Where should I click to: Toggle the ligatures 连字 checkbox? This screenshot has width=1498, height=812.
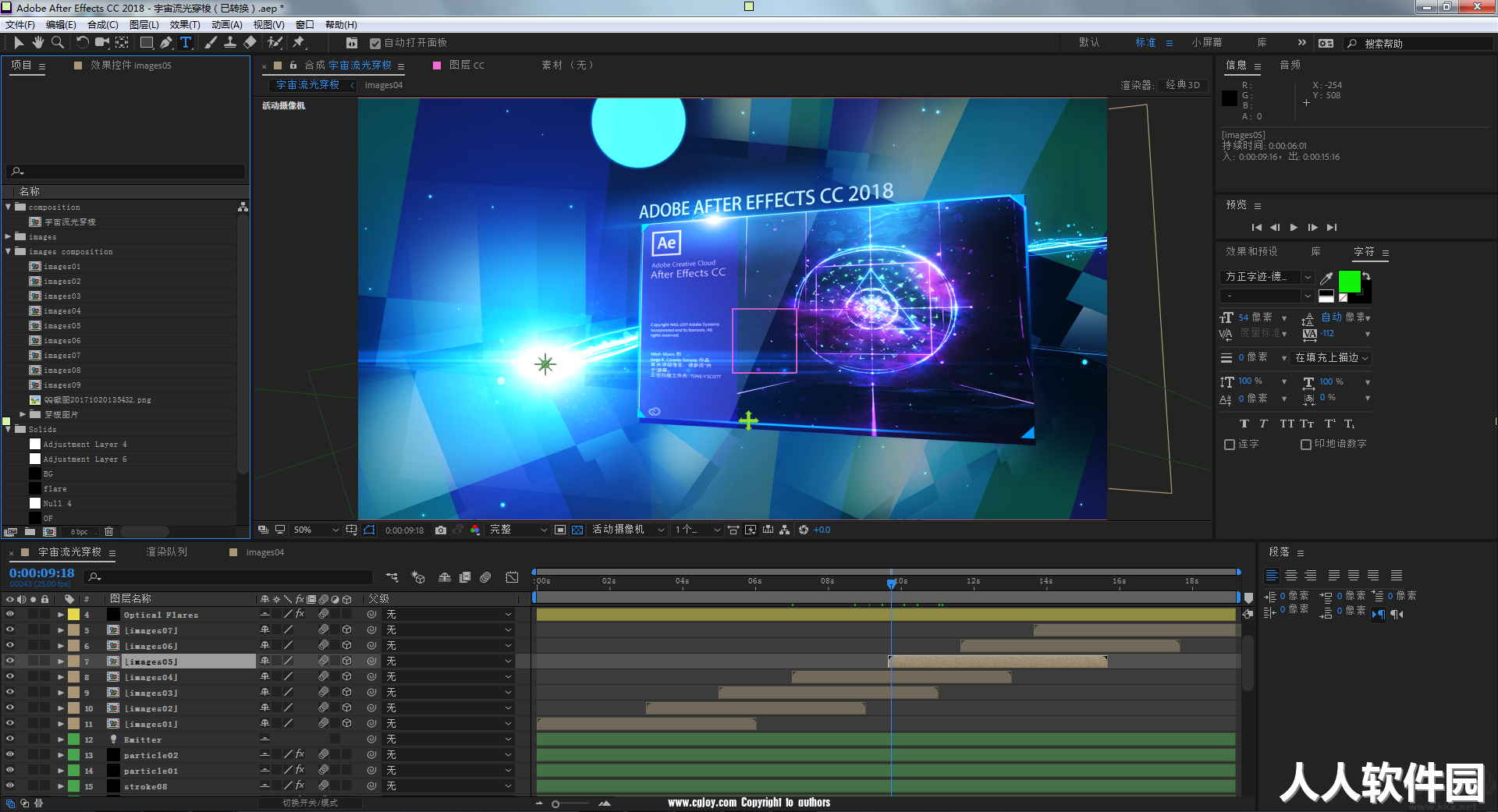1230,445
